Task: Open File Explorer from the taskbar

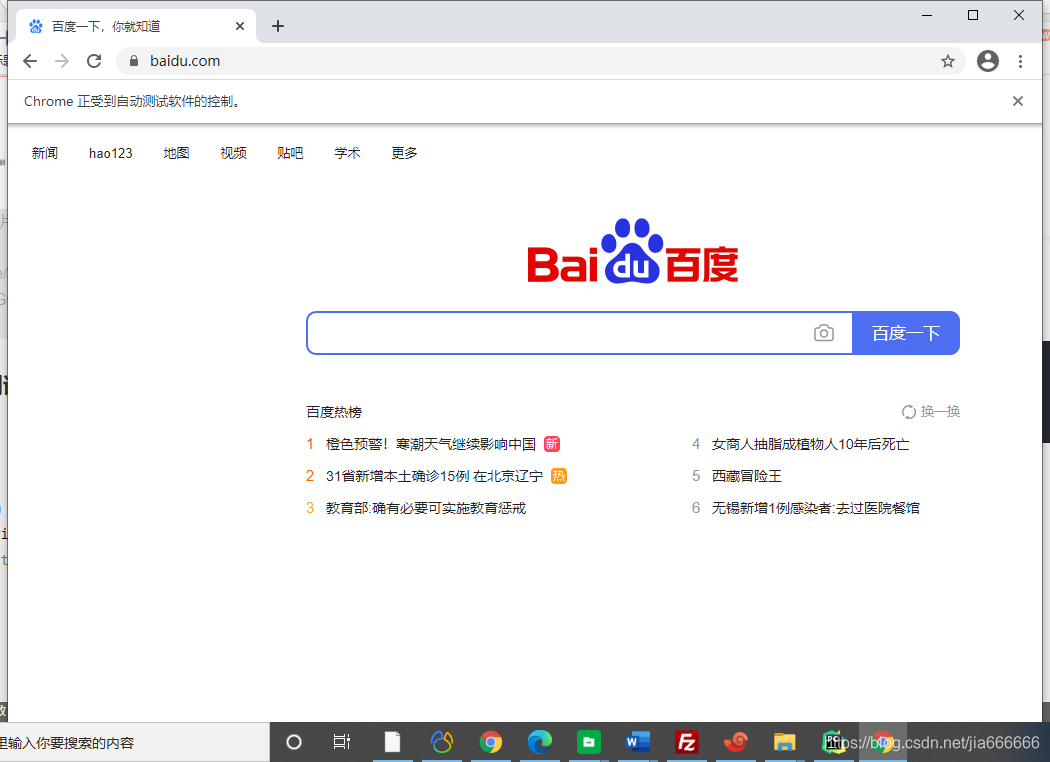Action: pos(784,742)
